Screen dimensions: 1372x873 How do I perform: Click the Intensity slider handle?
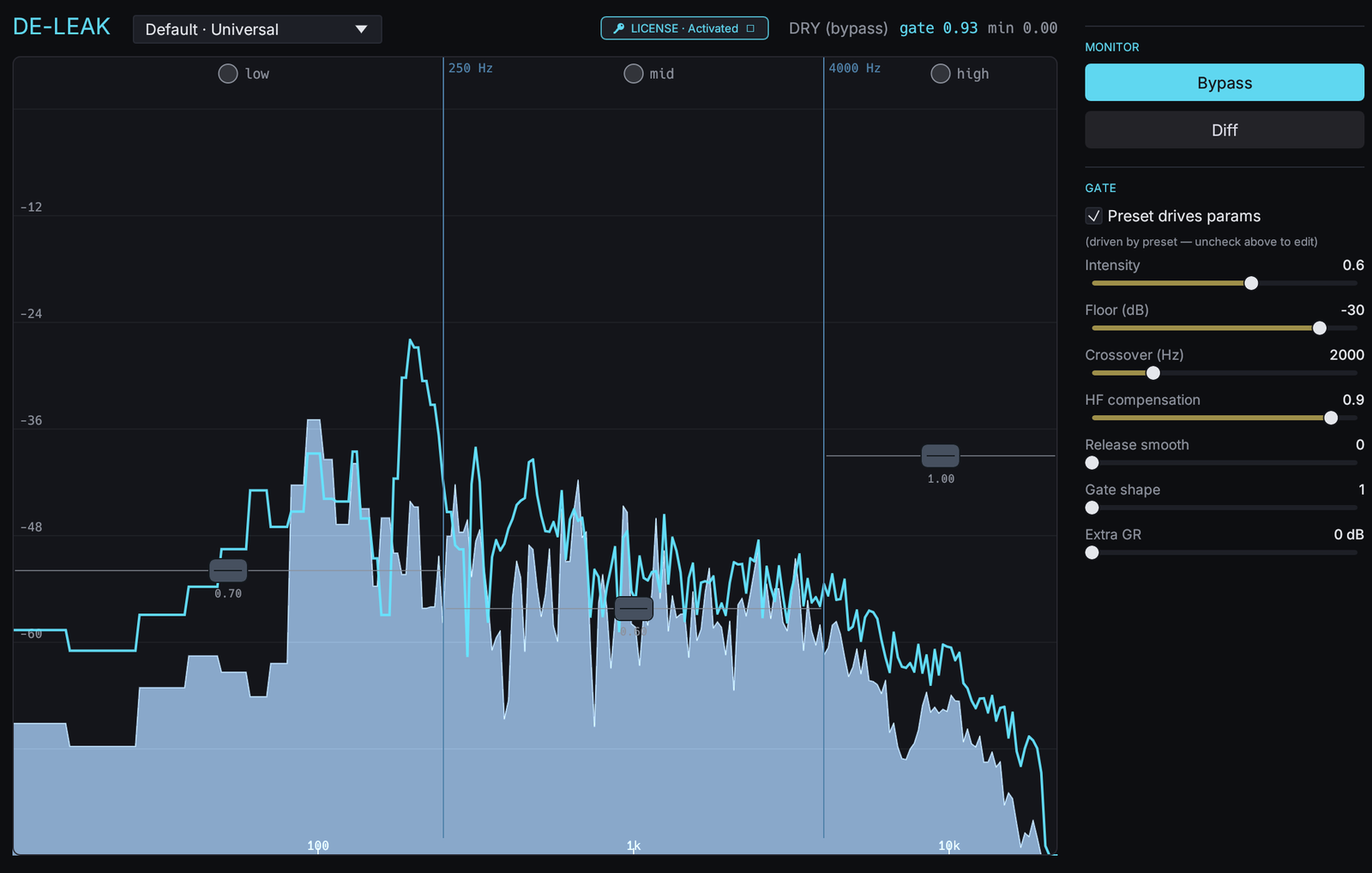coord(1251,283)
